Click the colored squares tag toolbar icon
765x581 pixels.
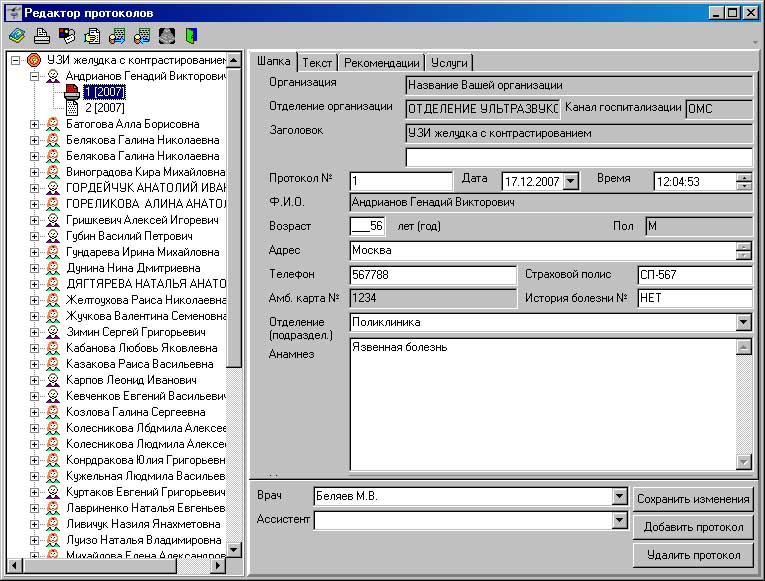[66, 36]
